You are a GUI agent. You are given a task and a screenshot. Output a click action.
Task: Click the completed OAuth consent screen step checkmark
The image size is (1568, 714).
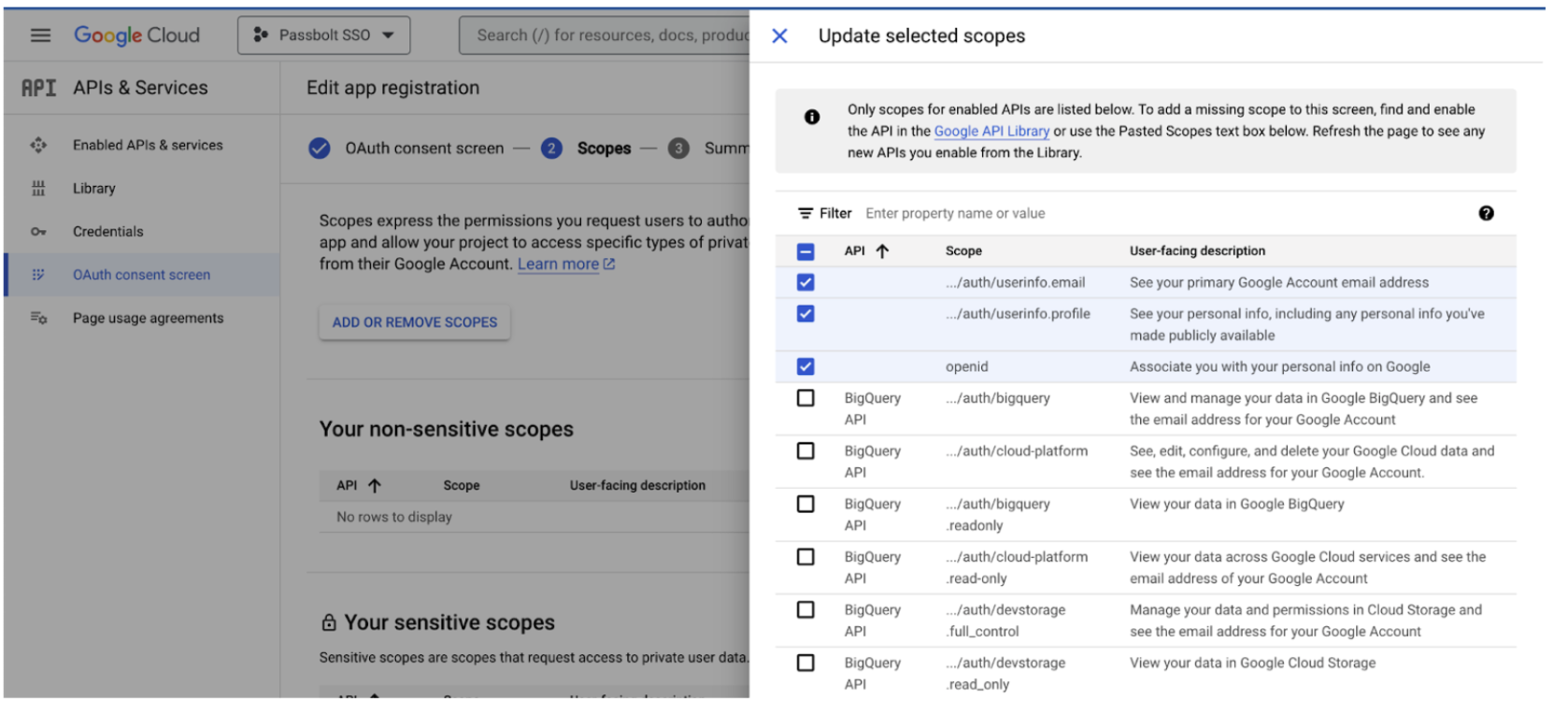(320, 148)
